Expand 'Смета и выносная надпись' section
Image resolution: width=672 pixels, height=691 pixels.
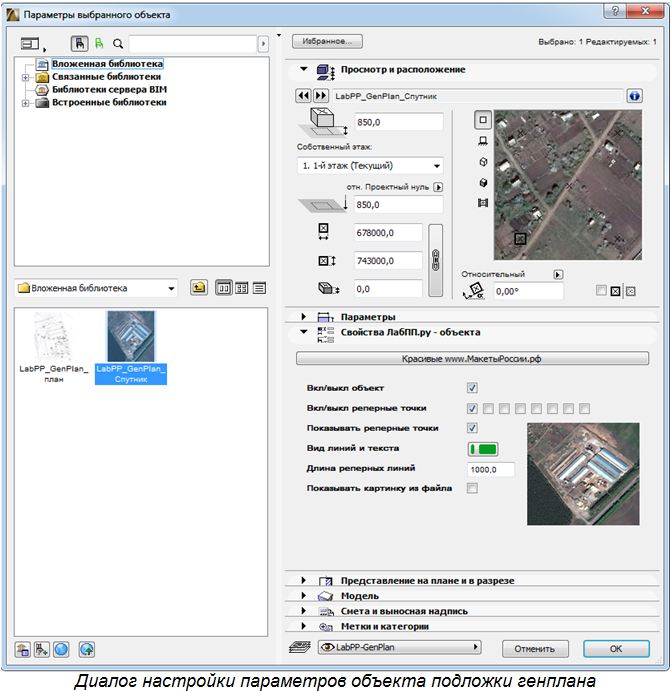(x=304, y=611)
